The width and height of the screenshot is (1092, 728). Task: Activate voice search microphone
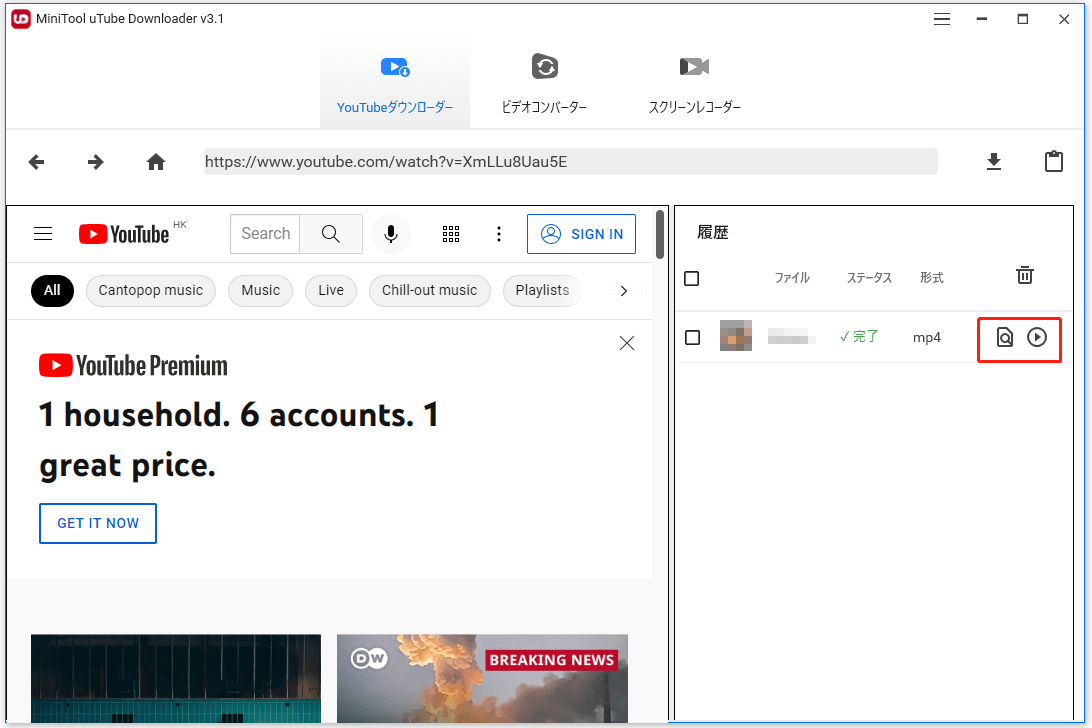click(391, 234)
